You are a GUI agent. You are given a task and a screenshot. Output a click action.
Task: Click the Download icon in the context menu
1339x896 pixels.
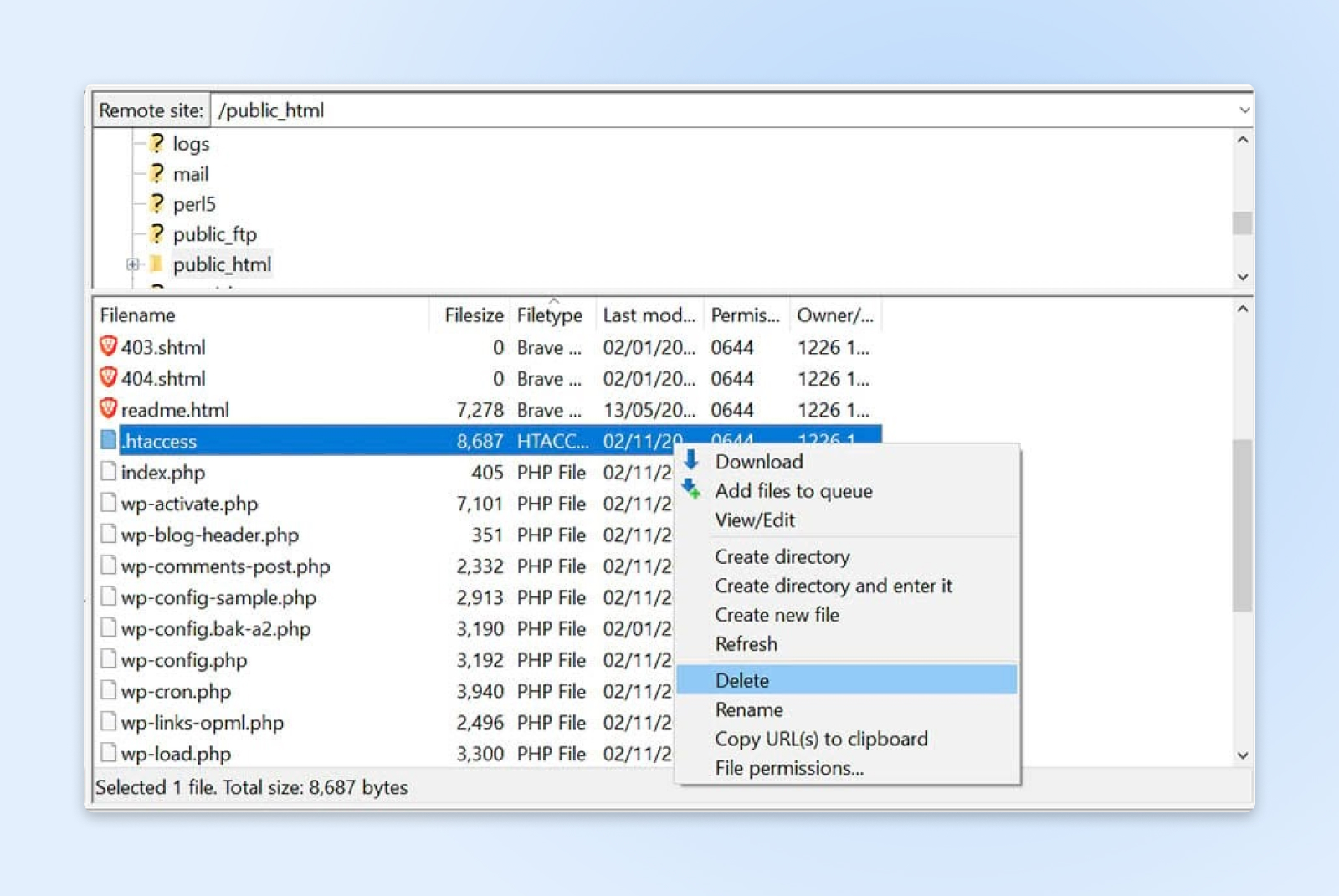[691, 461]
